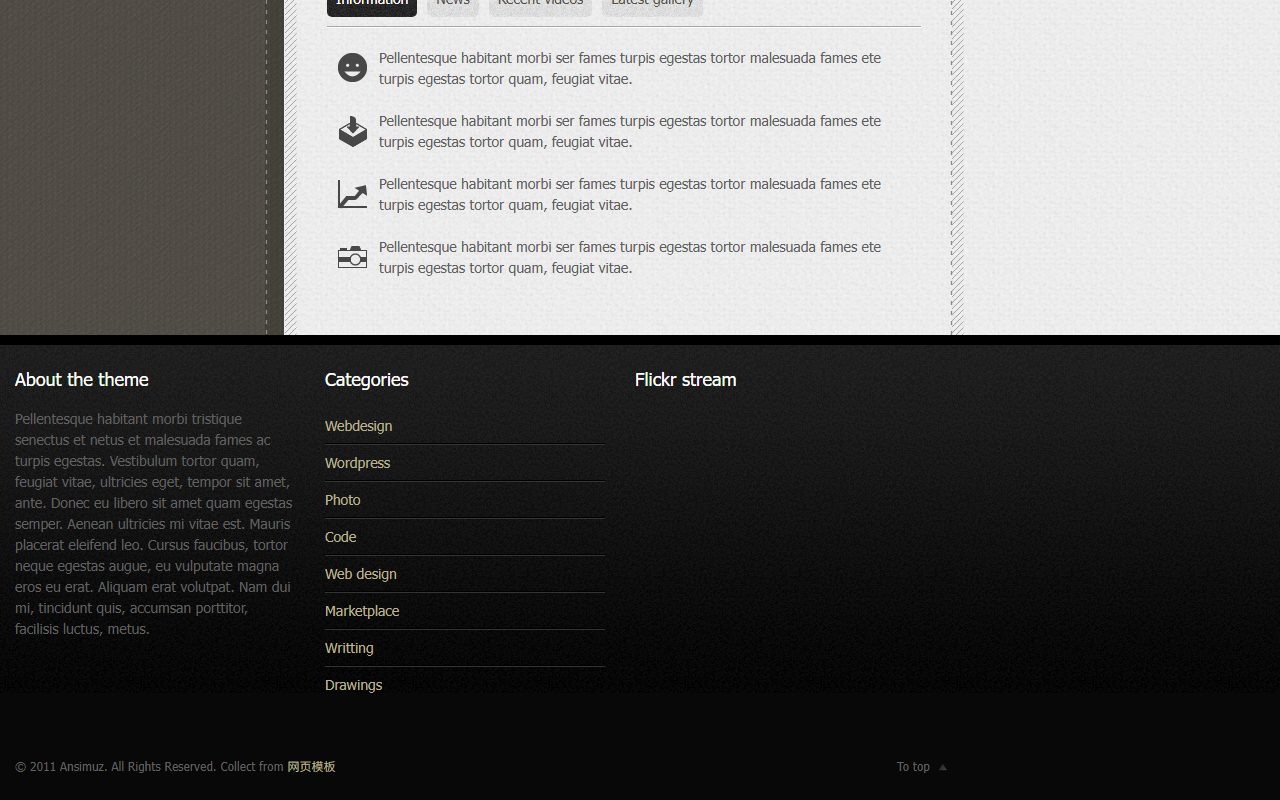
Task: Follow the 网页模板 footer link
Action: point(311,767)
